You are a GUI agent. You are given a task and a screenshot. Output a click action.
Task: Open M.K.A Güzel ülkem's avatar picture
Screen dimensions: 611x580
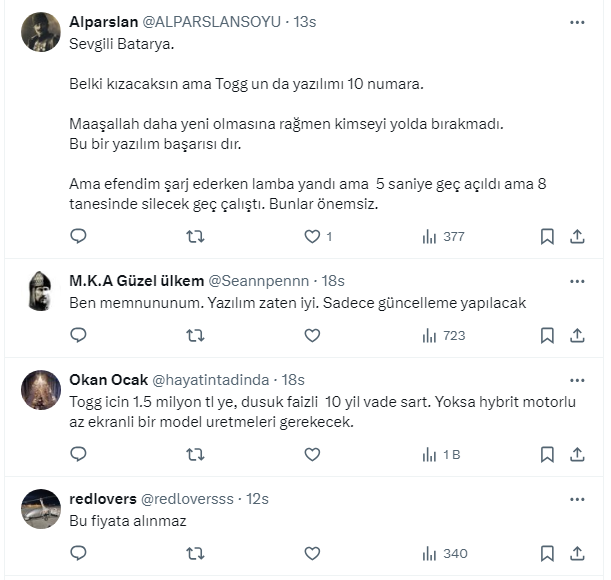[x=41, y=291]
